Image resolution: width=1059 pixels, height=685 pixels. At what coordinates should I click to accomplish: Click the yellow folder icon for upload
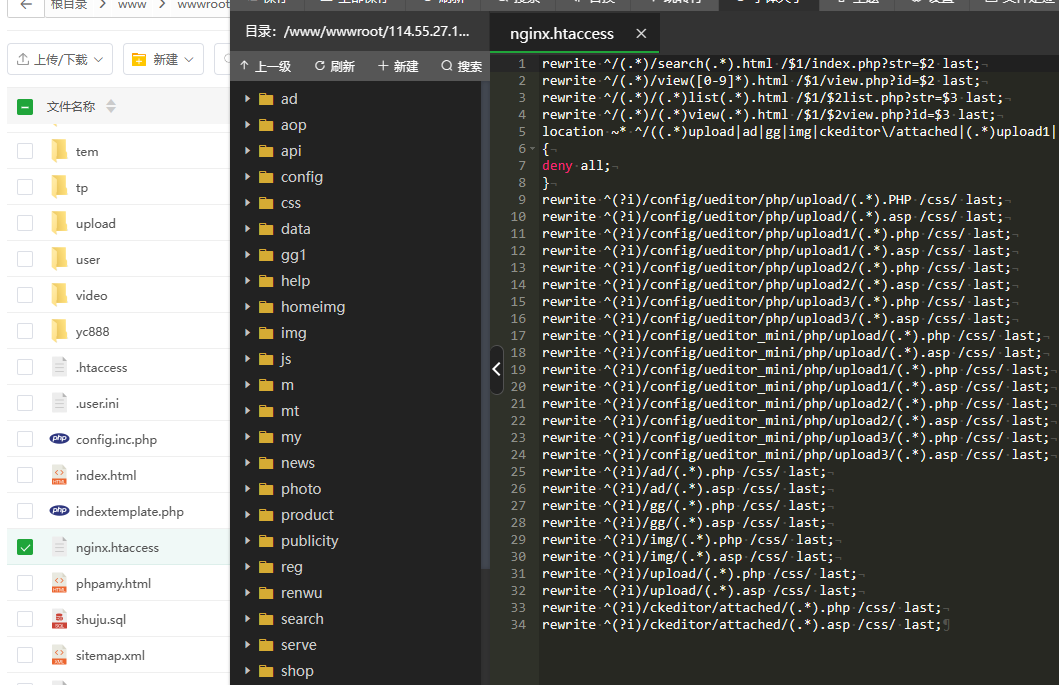pyautogui.click(x=59, y=223)
